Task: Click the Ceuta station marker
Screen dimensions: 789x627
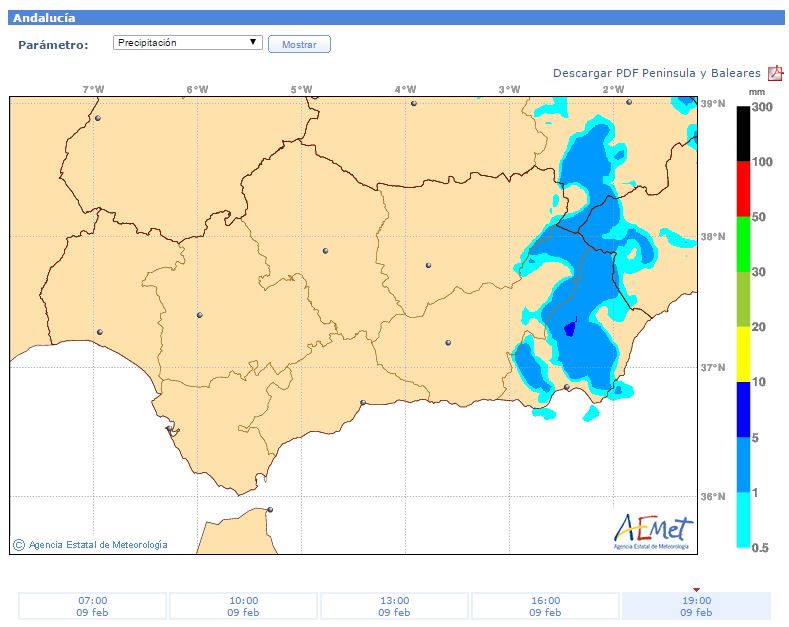Action: pos(270,510)
